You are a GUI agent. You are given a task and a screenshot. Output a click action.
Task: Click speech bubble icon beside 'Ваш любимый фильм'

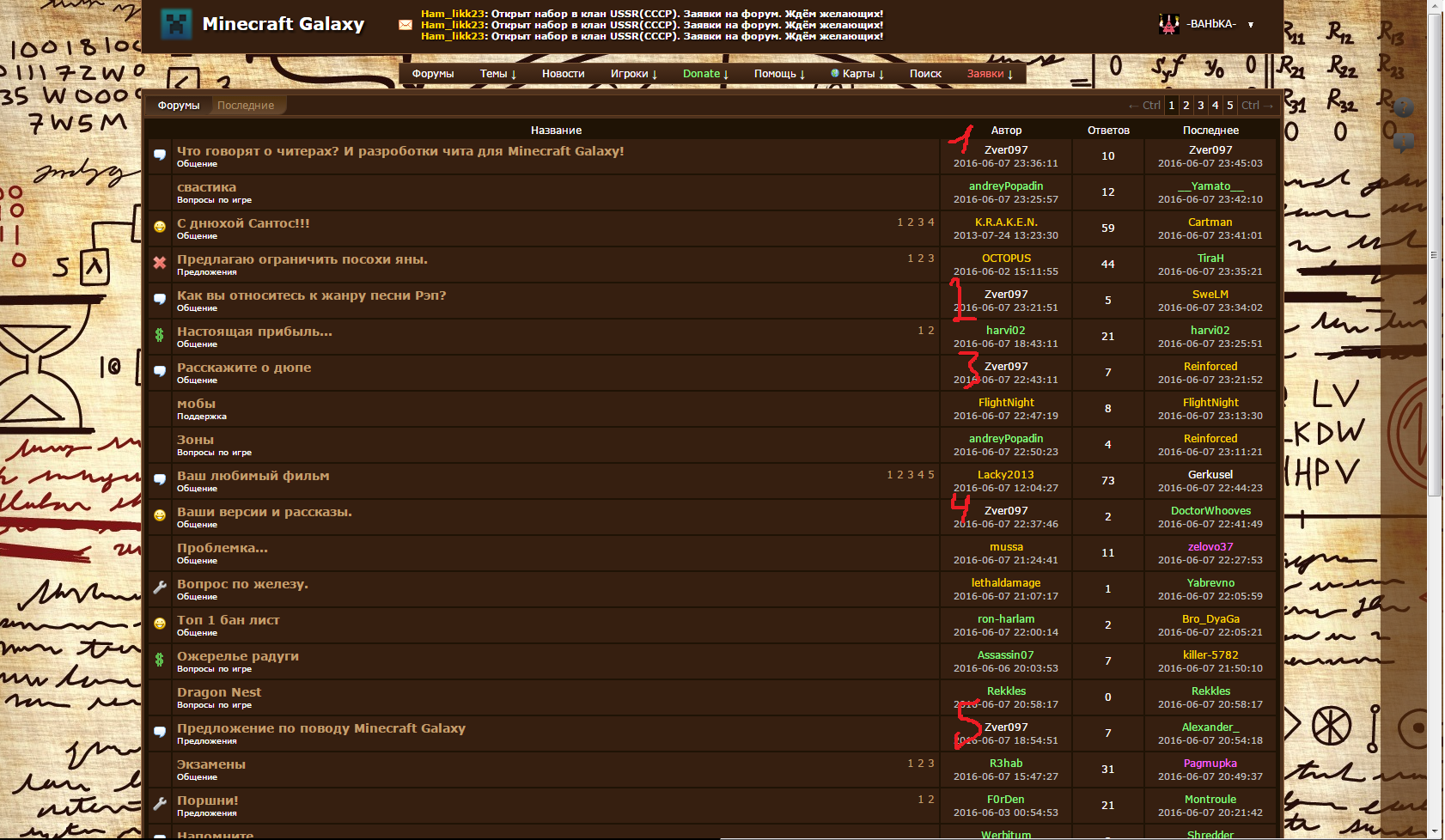click(x=160, y=480)
